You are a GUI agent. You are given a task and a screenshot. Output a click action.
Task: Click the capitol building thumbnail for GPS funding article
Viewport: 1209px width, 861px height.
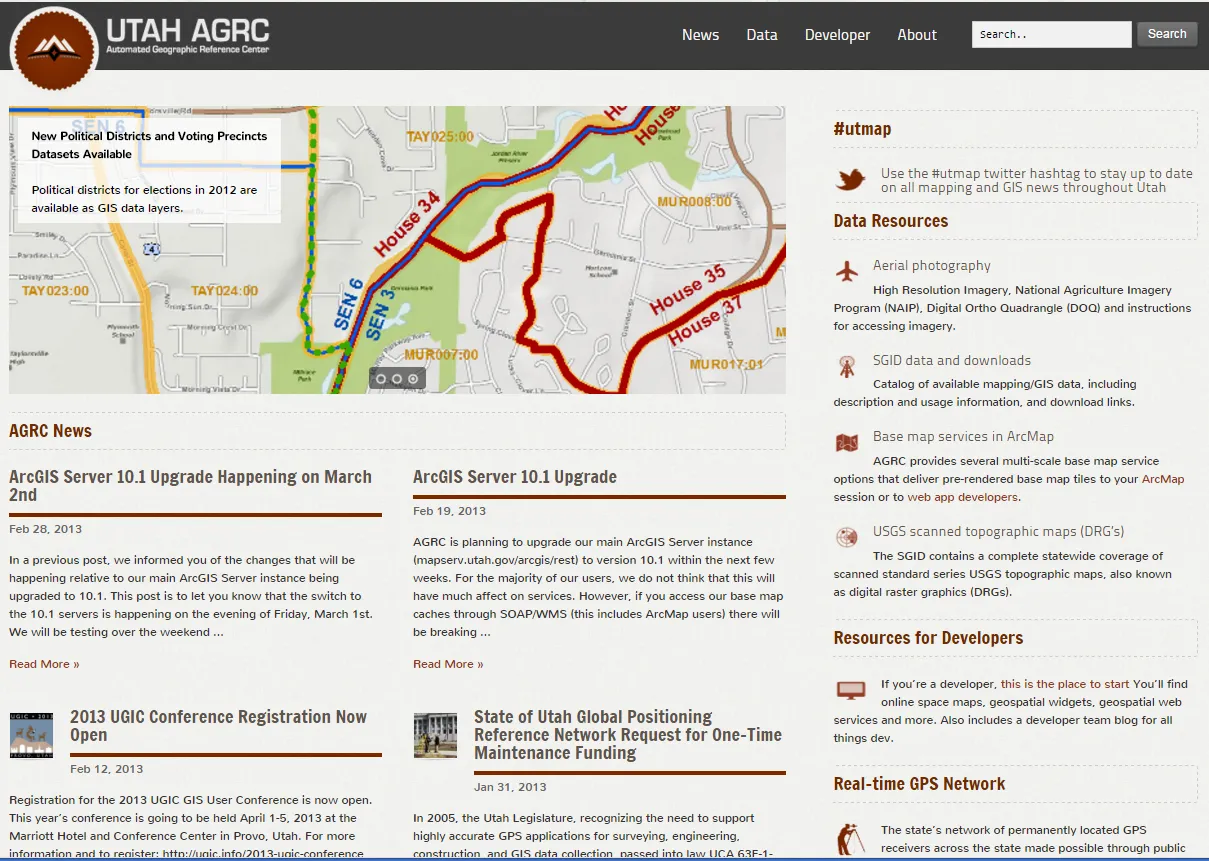[x=435, y=734]
